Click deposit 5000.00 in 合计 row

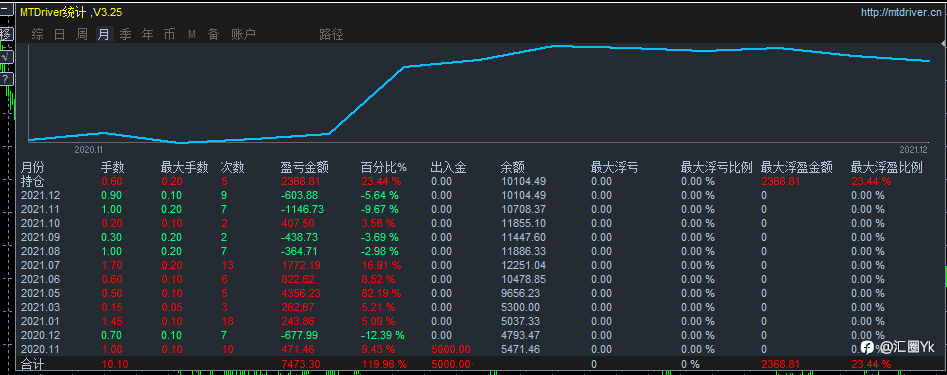click(x=451, y=364)
